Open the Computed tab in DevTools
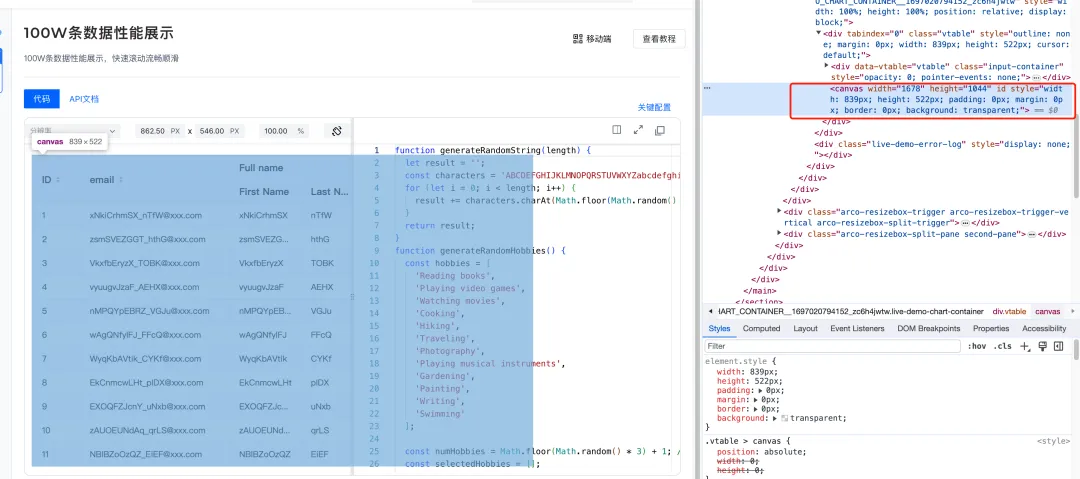Viewport: 1080px width, 479px height. click(x=761, y=328)
